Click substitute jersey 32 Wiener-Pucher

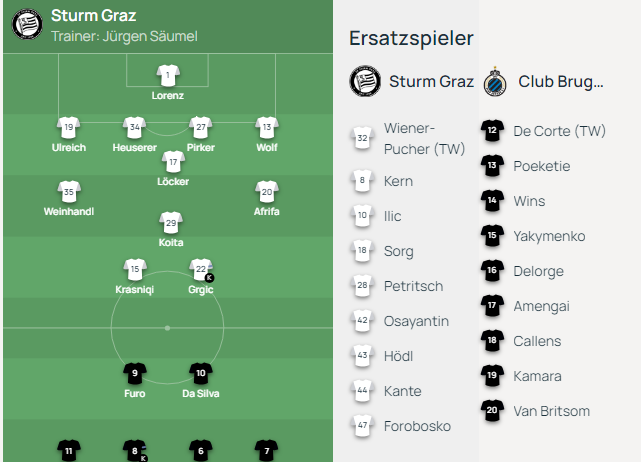point(362,138)
